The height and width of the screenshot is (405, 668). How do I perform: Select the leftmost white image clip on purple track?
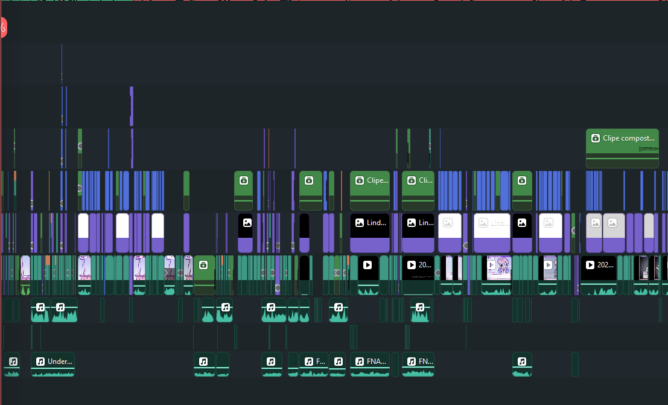coord(84,228)
